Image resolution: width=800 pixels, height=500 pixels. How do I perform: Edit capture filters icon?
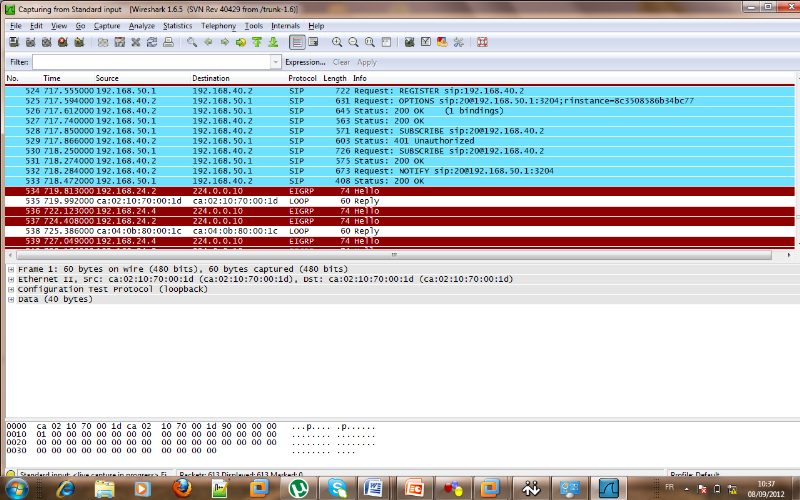point(409,42)
